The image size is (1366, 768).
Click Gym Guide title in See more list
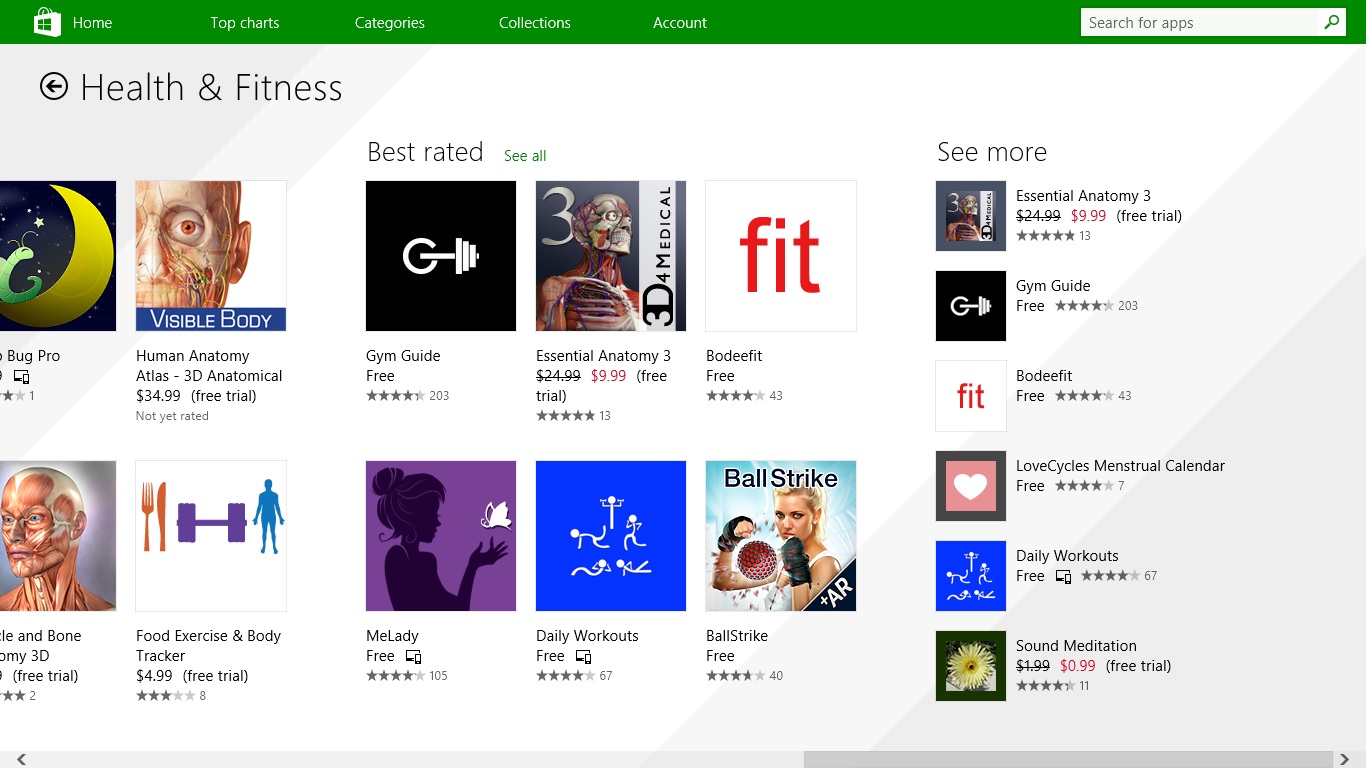(x=1053, y=286)
